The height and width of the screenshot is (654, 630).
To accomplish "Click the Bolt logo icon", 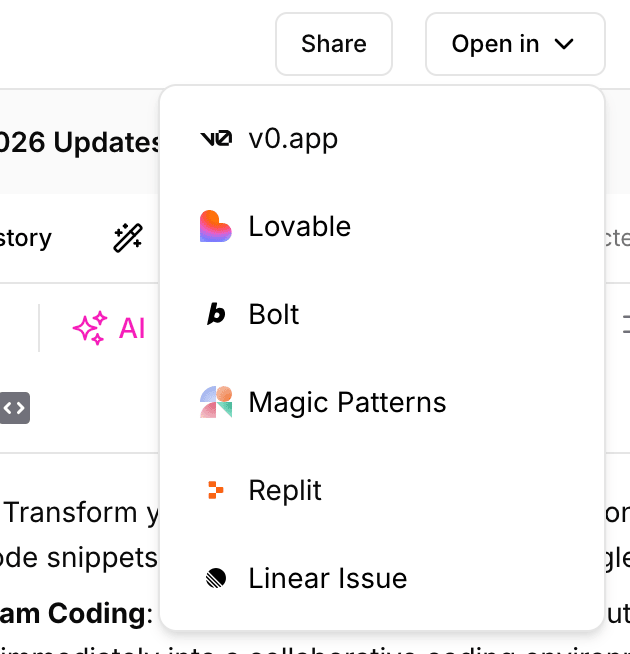I will [x=216, y=315].
